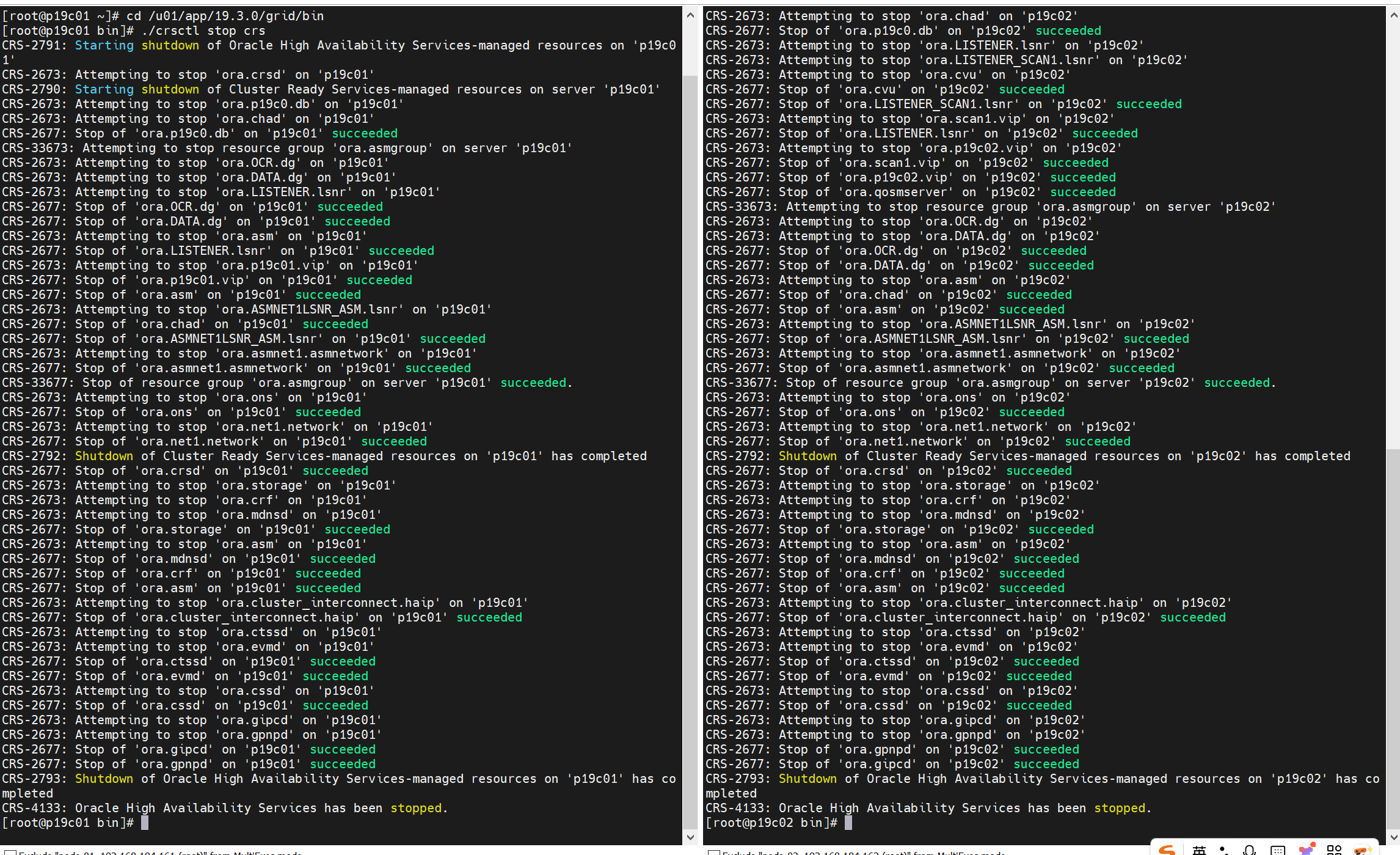This screenshot has width=1400, height=855.
Task: Click scroll-up arrow of left terminal pane
Action: pyautogui.click(x=690, y=15)
